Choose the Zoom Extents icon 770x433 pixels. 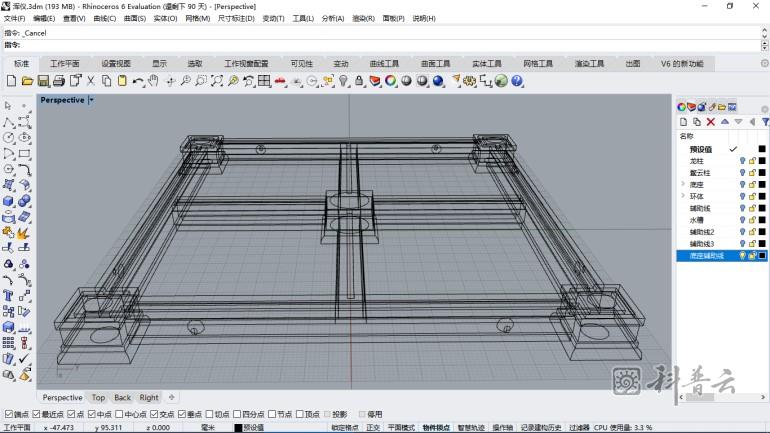[x=217, y=81]
